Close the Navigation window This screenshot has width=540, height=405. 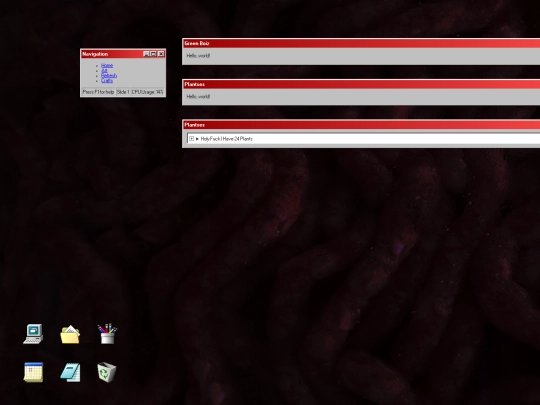161,54
